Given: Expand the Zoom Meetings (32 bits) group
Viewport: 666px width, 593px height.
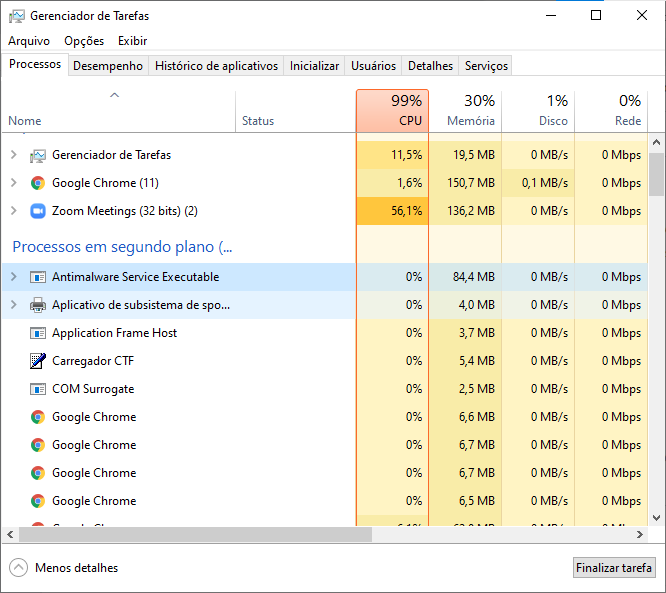Looking at the screenshot, I should 14,211.
